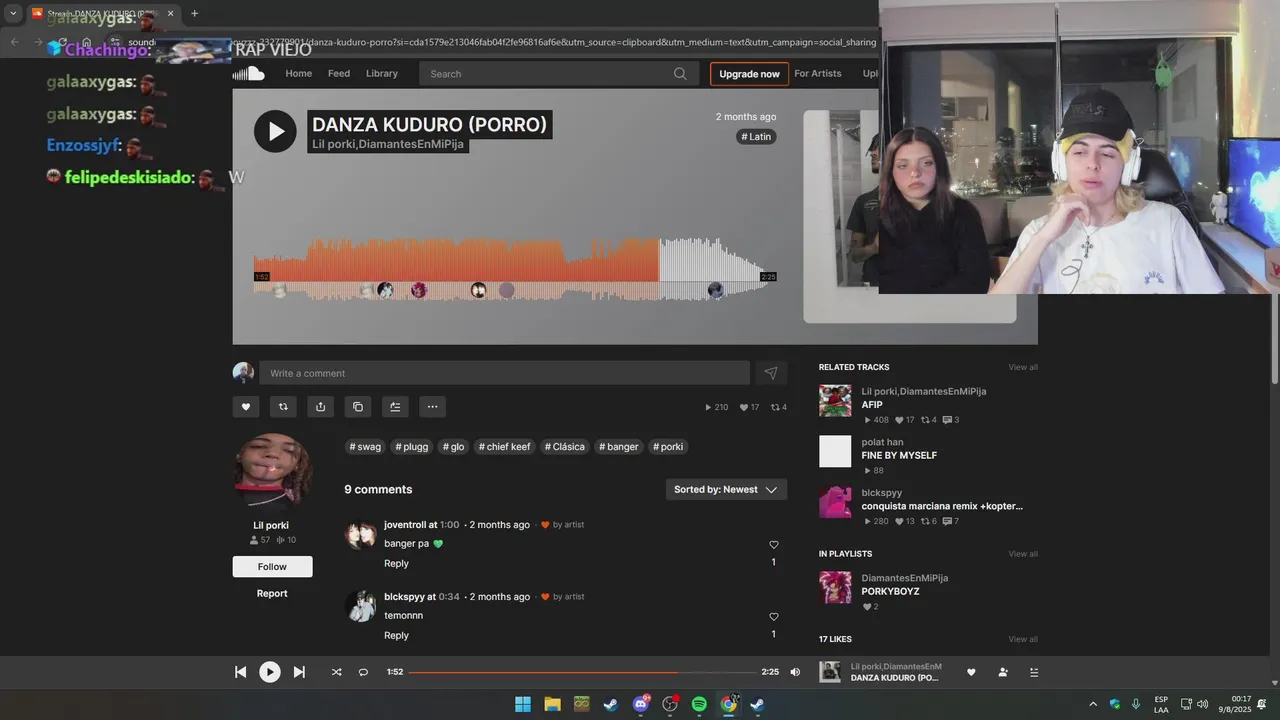The image size is (1280, 720).
Task: Open the # chief keef tag
Action: coord(504,447)
